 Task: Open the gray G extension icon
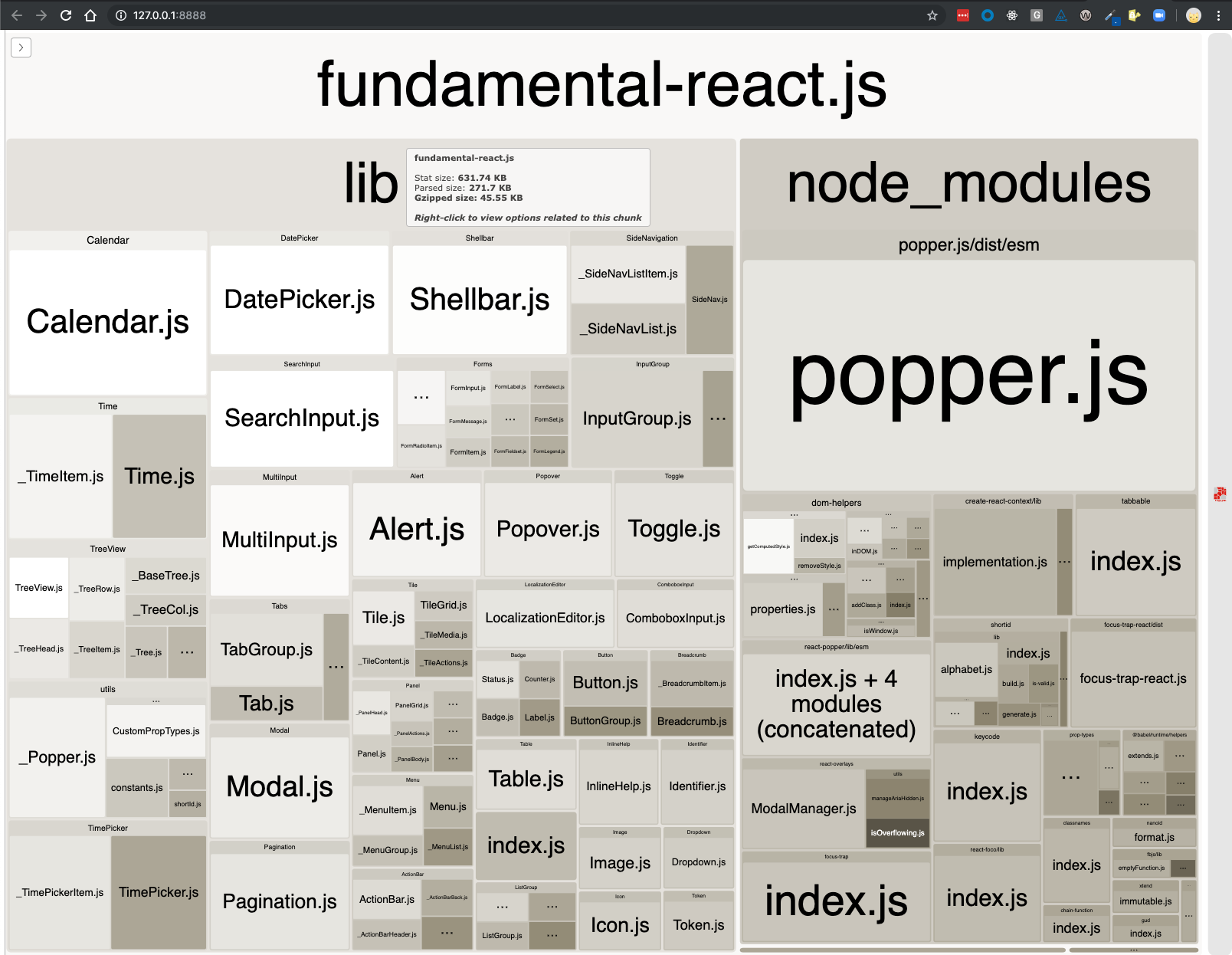[1037, 15]
